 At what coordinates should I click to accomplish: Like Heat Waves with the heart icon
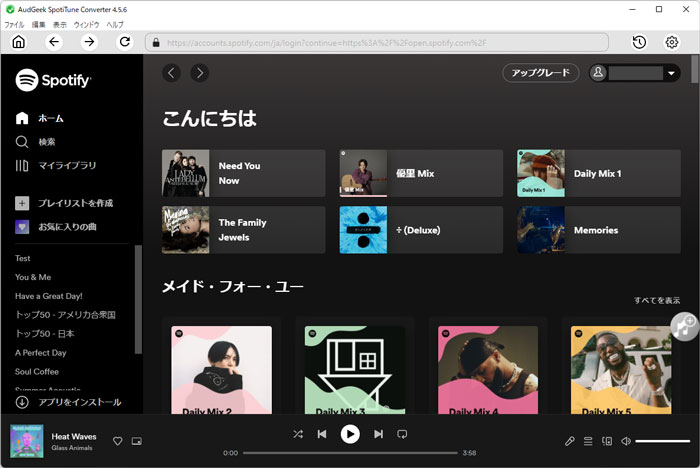118,441
